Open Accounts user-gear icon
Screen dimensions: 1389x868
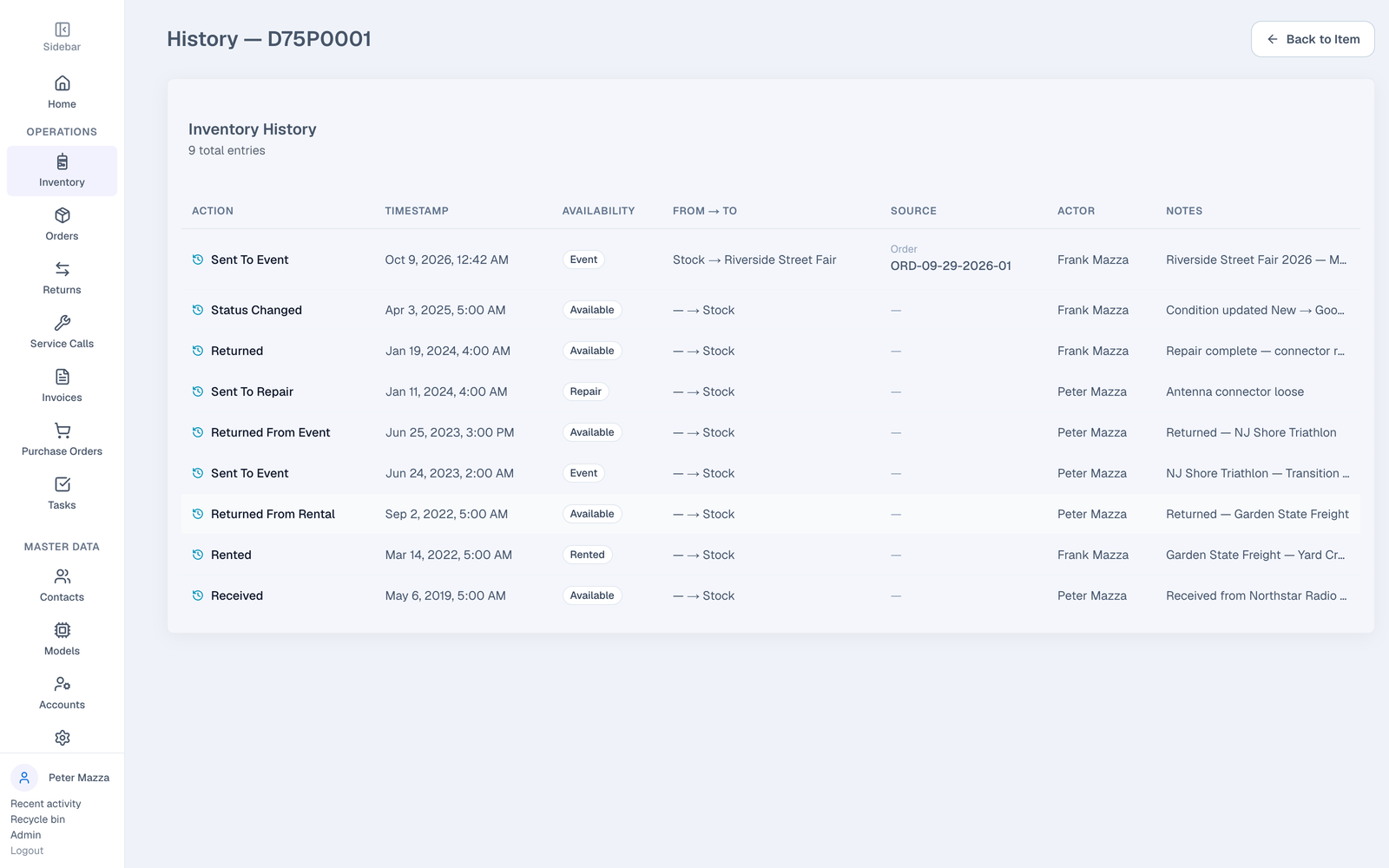click(62, 684)
